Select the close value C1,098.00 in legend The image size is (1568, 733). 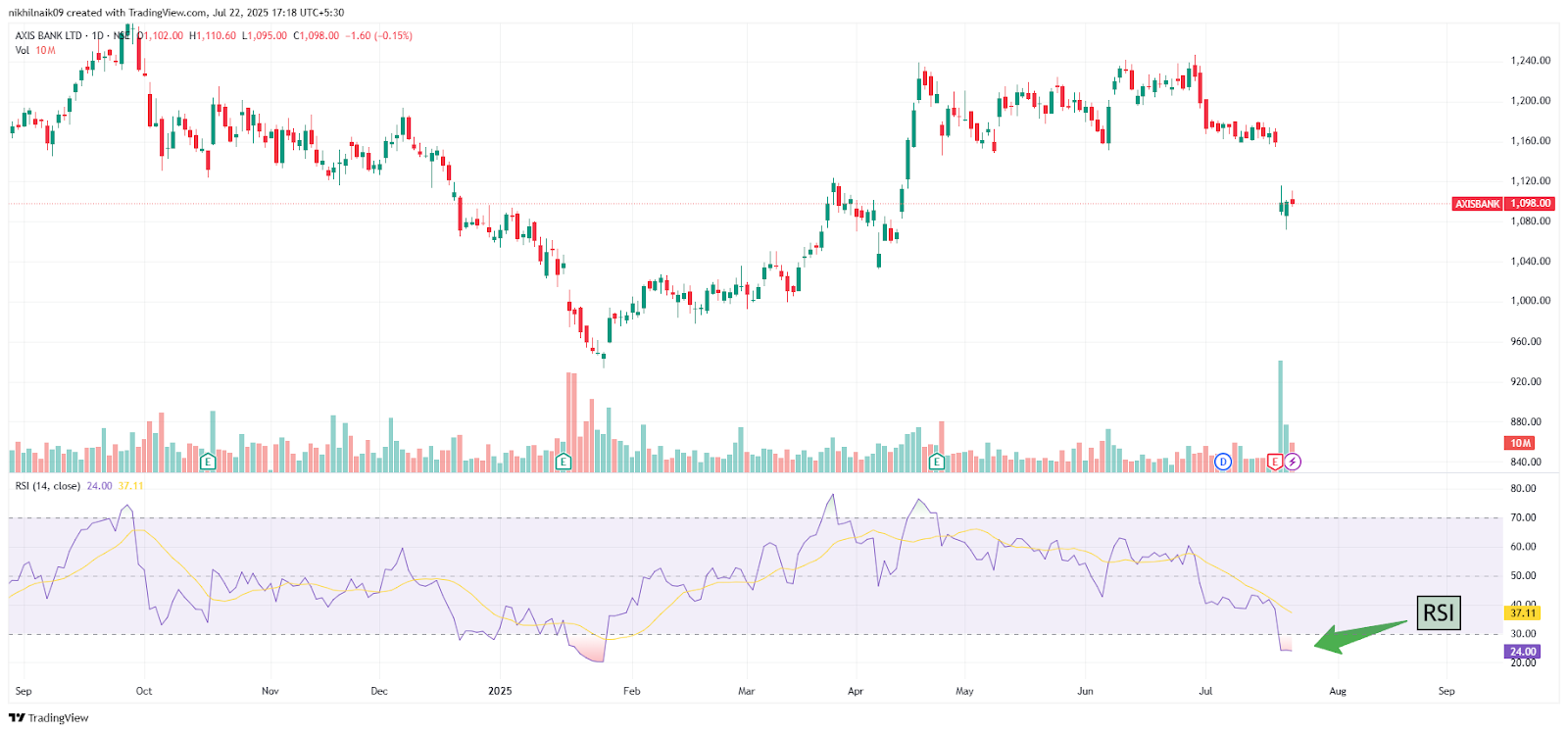(x=317, y=35)
